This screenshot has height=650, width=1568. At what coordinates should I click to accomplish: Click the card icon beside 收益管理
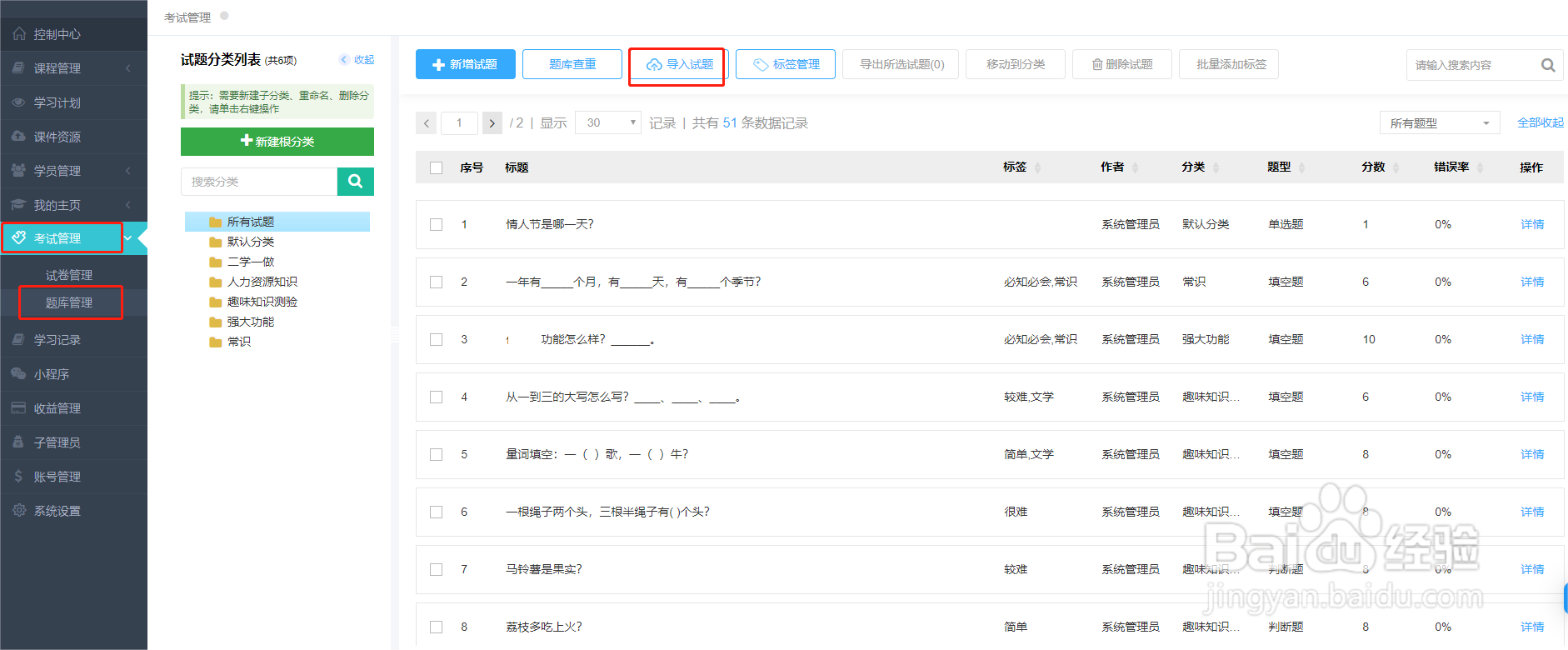(x=18, y=408)
